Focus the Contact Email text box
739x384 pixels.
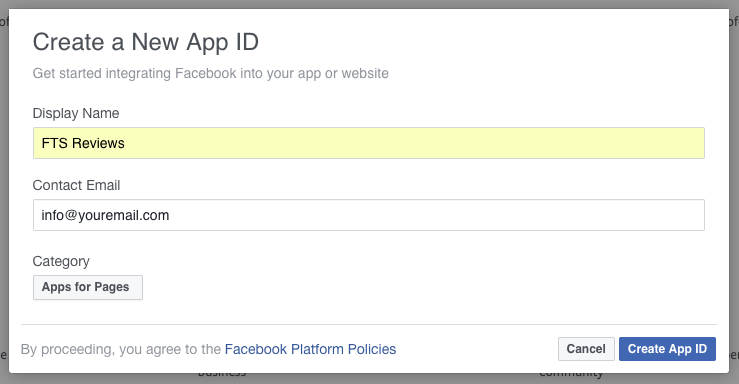click(x=369, y=215)
